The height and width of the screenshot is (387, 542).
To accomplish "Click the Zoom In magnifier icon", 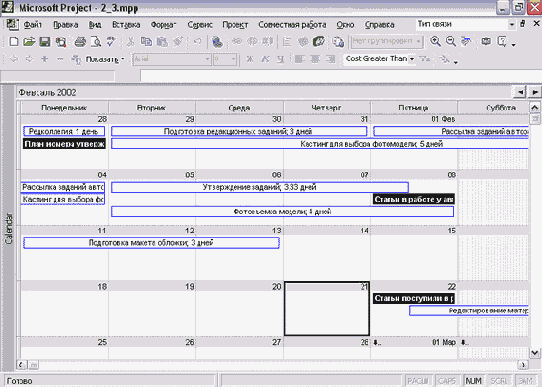I will tap(435, 42).
